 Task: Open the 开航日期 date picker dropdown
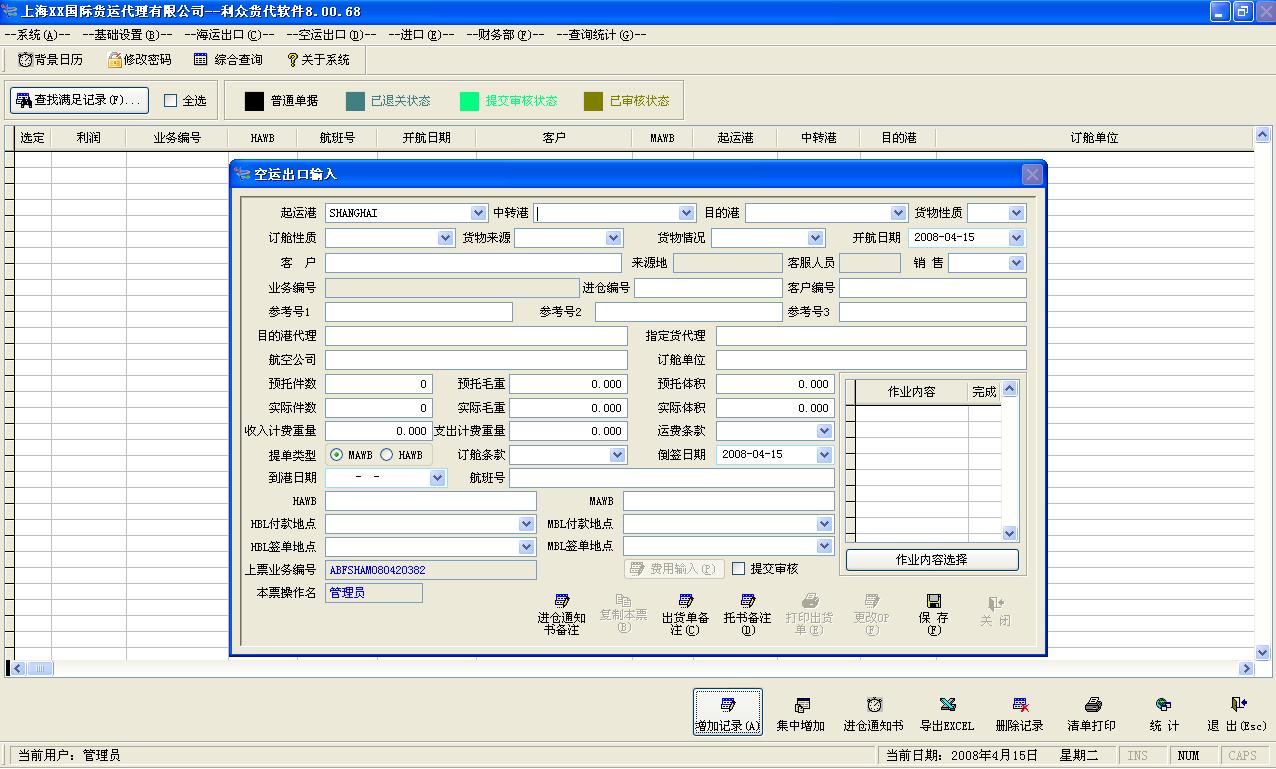click(1017, 238)
